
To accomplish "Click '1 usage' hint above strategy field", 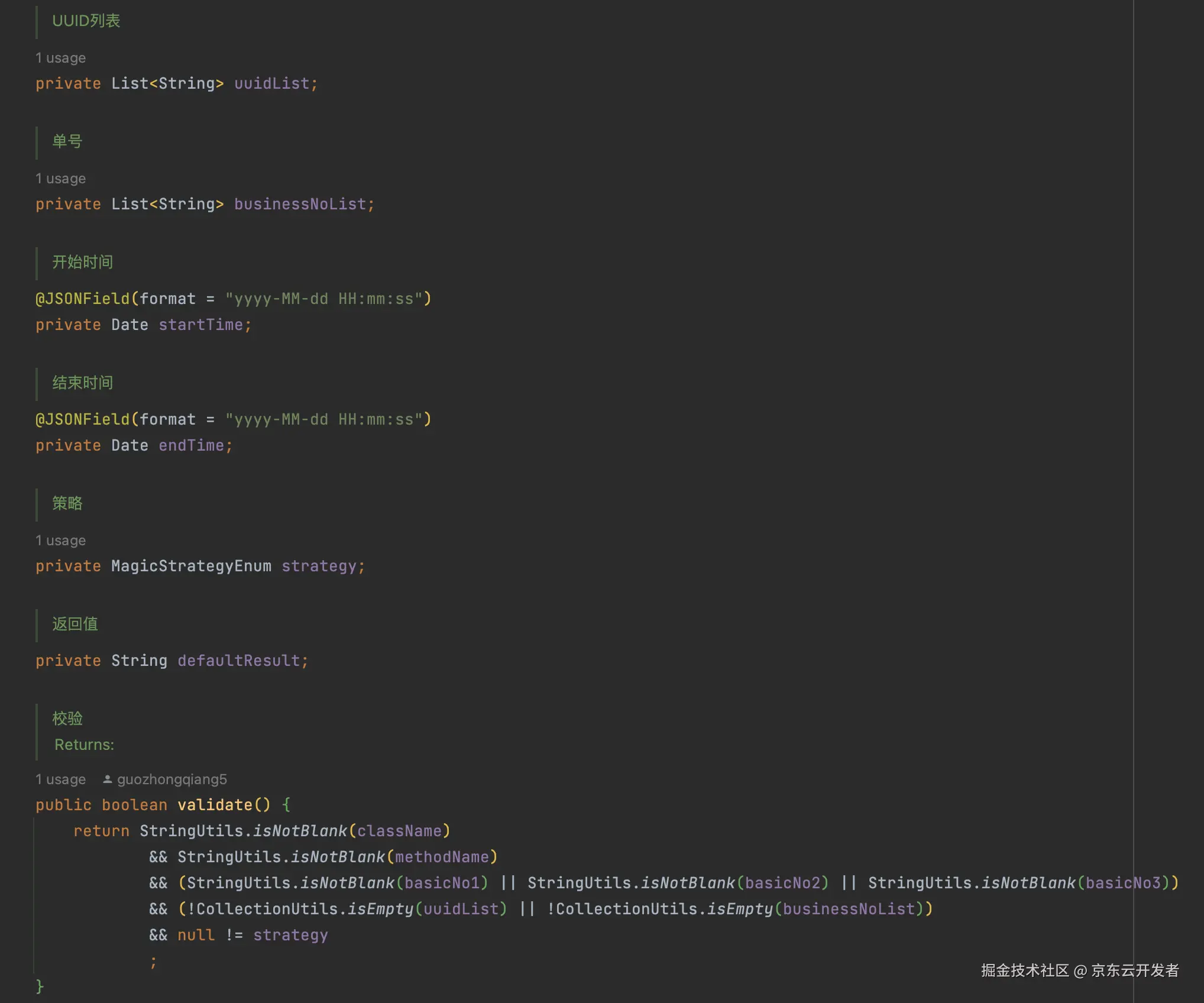I will point(60,541).
